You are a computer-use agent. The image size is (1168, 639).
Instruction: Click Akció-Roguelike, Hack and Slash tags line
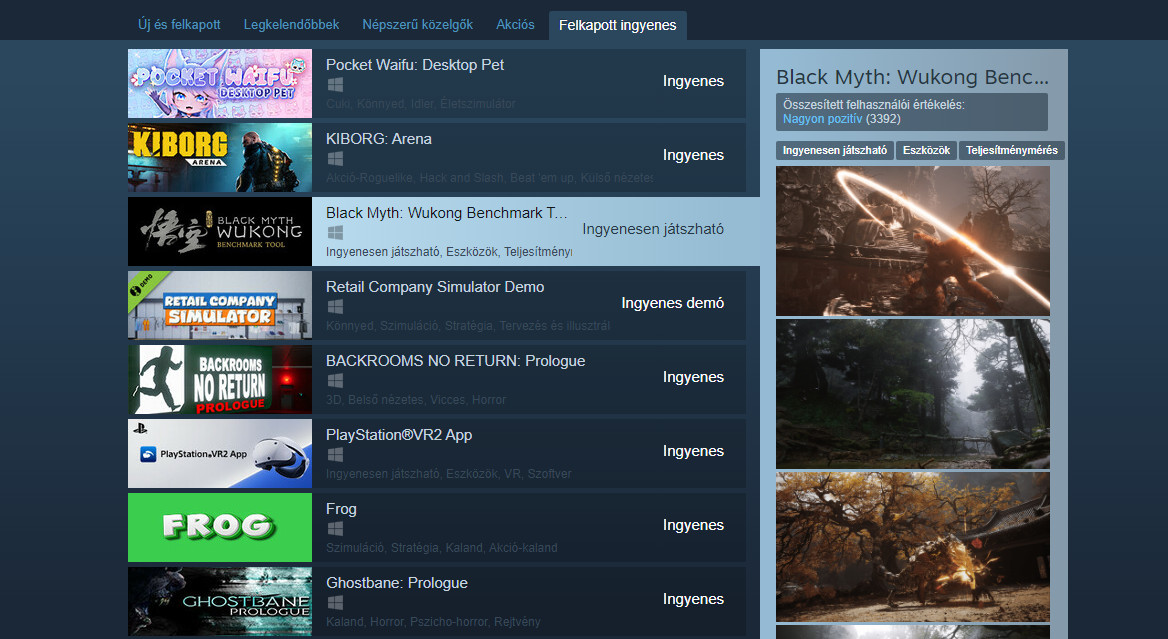pos(489,178)
